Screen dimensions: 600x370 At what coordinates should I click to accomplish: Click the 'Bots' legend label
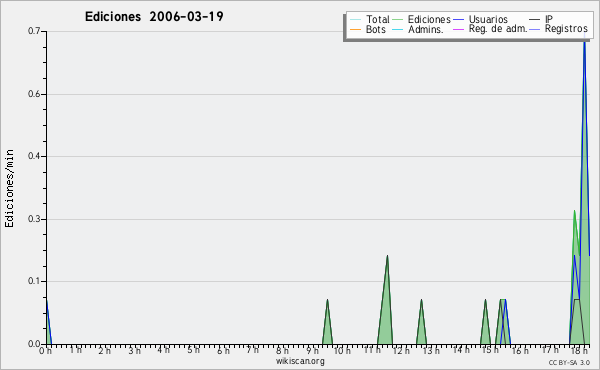coord(375,29)
